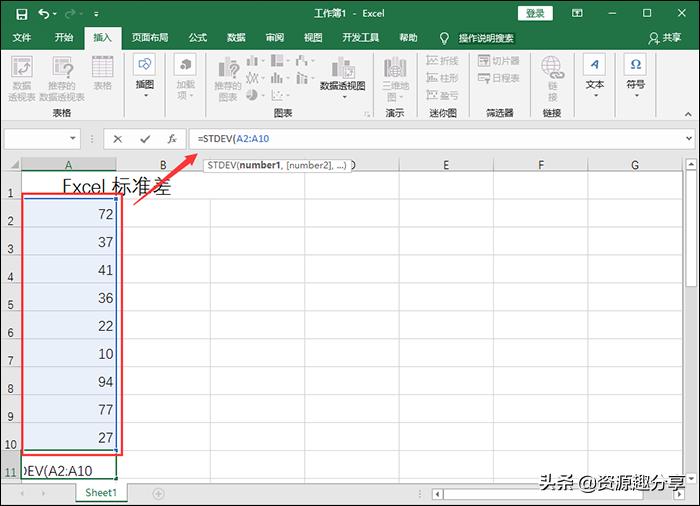Screen dimensions: 700x506
Task: Open the 插图 (Illustrations) gallery
Action: click(145, 75)
